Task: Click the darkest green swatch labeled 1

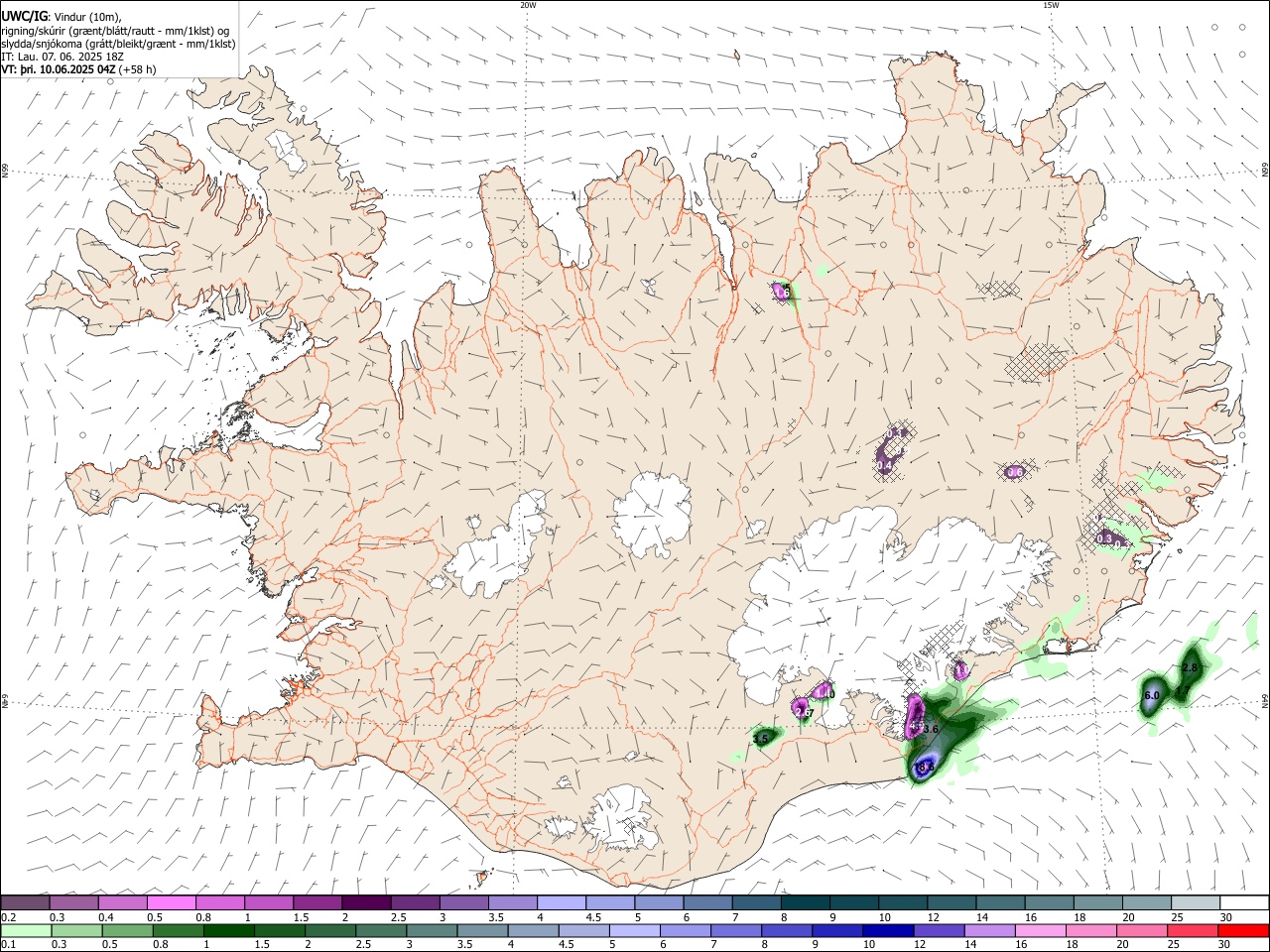Action: tap(228, 930)
